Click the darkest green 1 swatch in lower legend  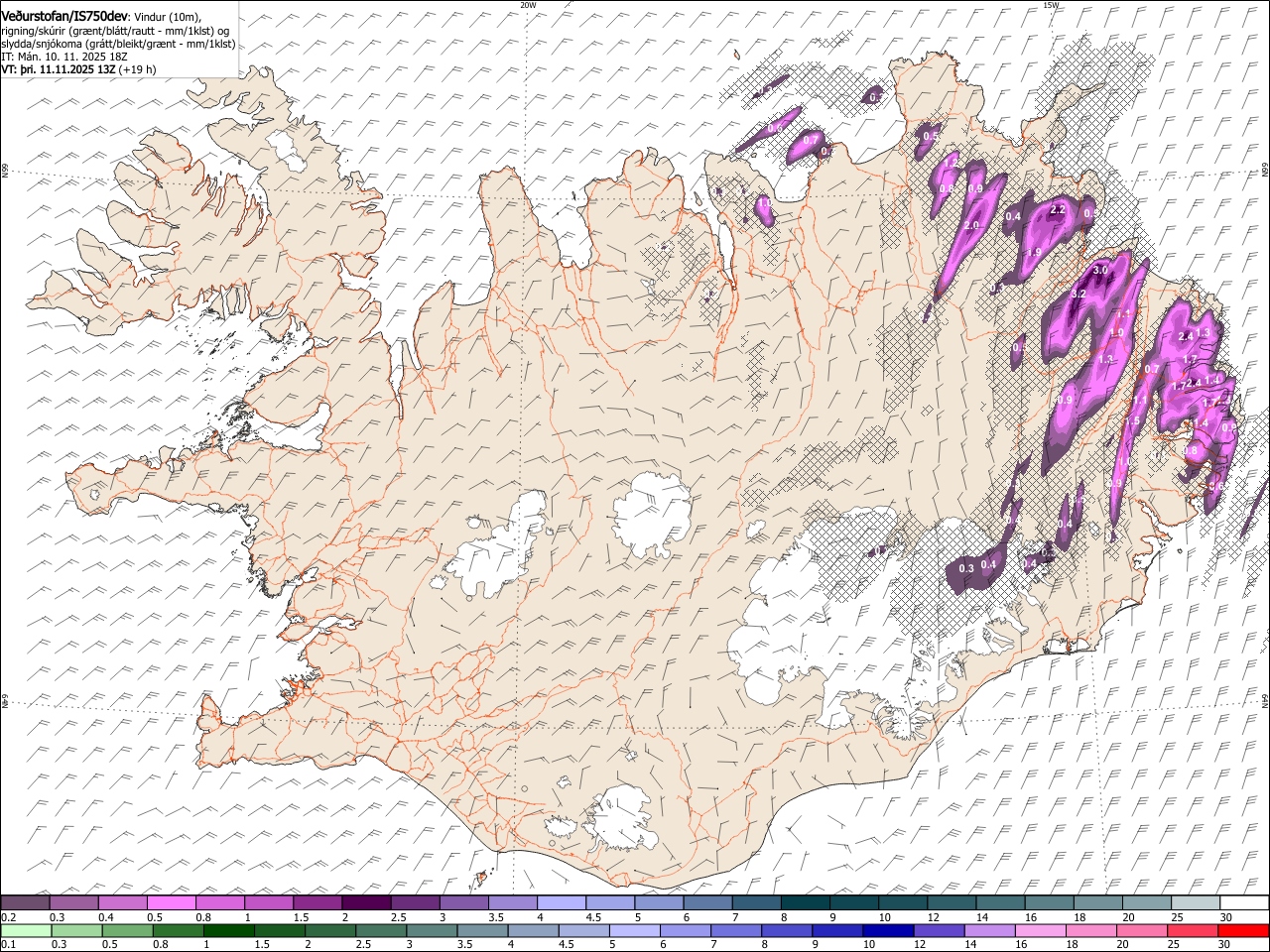pyautogui.click(x=229, y=930)
